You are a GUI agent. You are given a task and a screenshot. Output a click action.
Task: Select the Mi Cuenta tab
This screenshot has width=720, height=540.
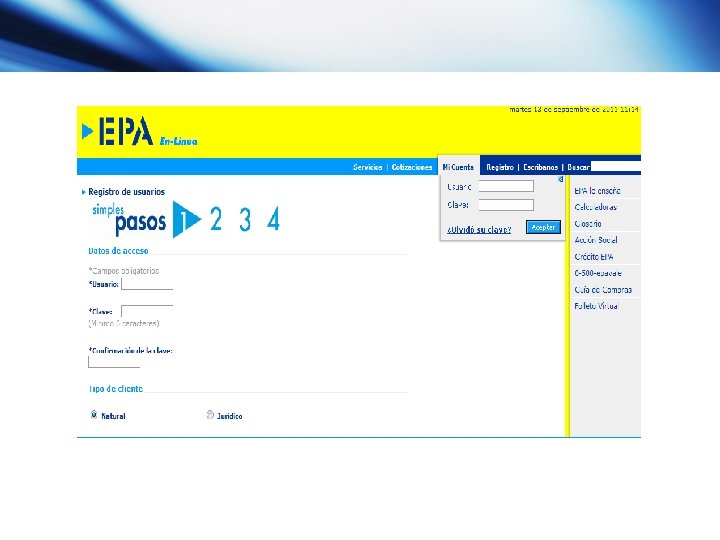(x=458, y=167)
